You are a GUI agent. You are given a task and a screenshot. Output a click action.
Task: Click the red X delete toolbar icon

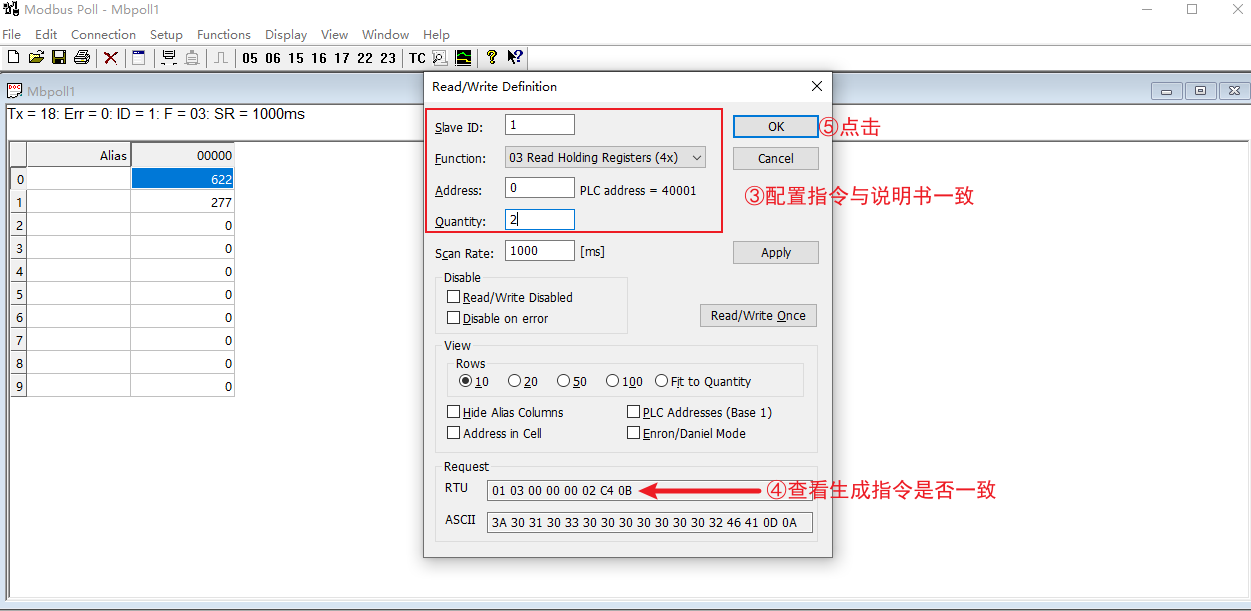point(111,58)
